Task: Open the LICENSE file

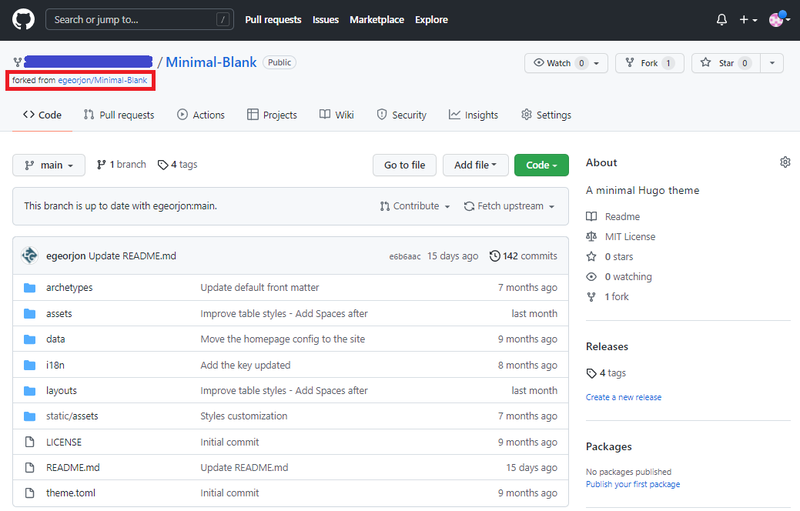Action: [x=64, y=442]
